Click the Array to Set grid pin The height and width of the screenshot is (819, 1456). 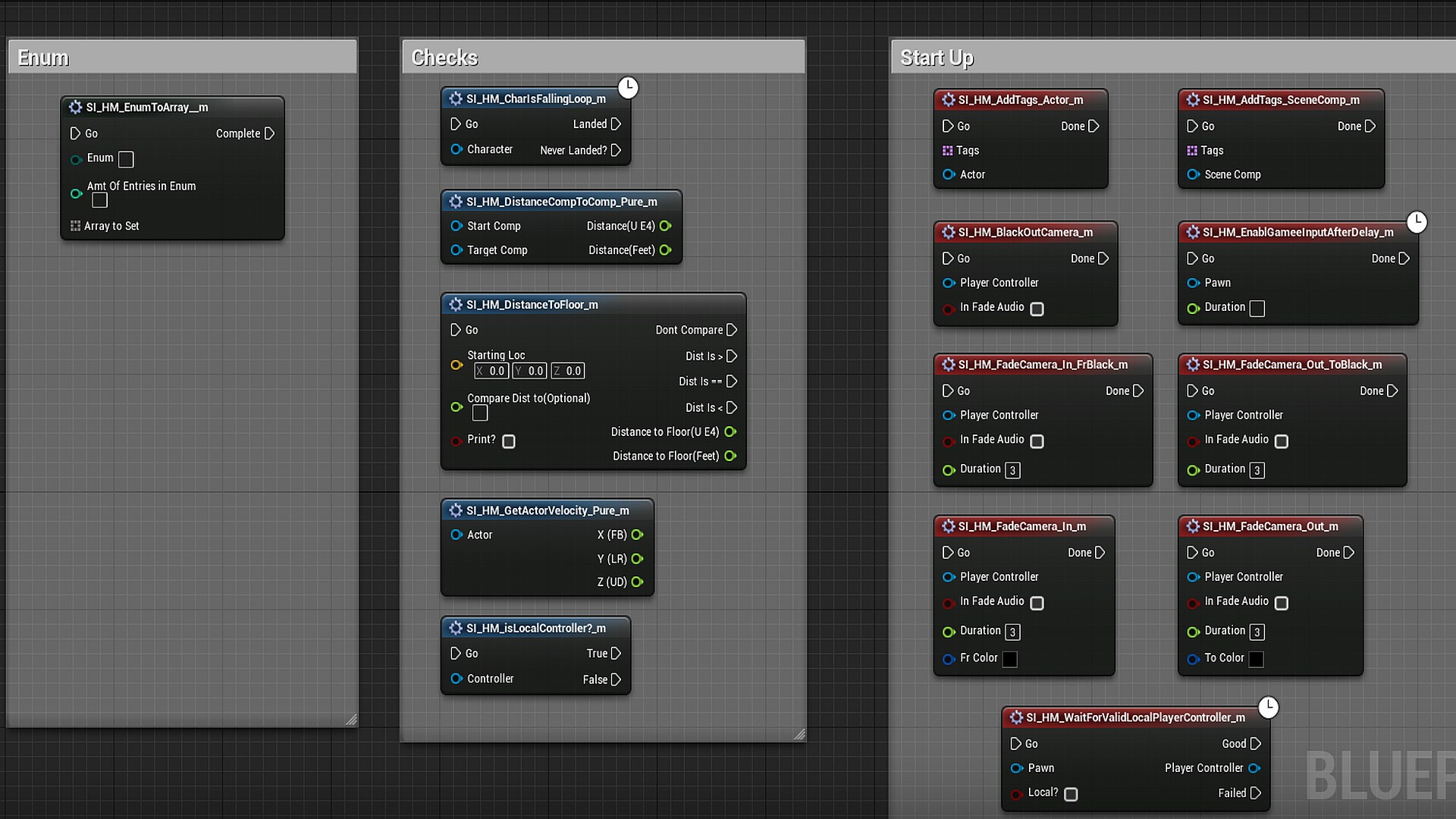(75, 226)
